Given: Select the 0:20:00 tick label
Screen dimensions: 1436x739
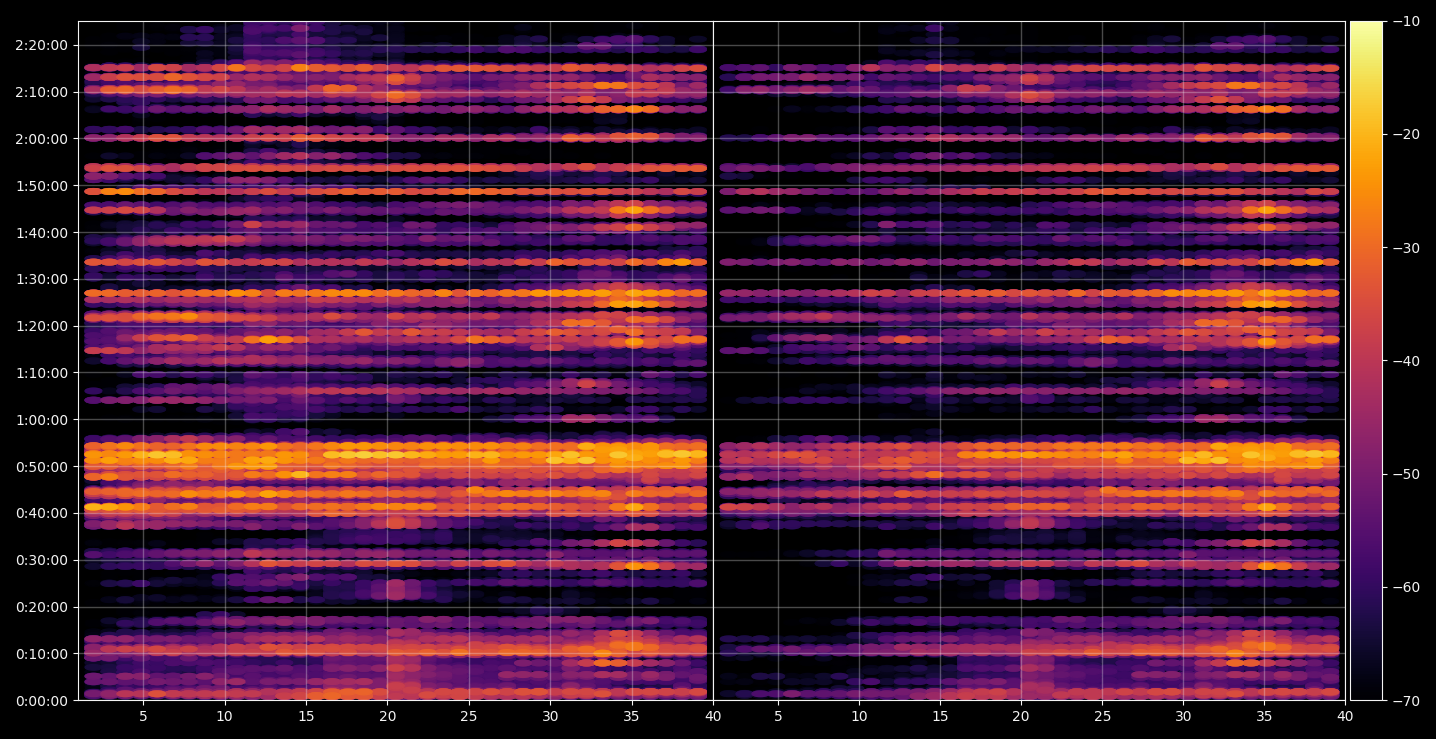Looking at the screenshot, I should [42, 607].
